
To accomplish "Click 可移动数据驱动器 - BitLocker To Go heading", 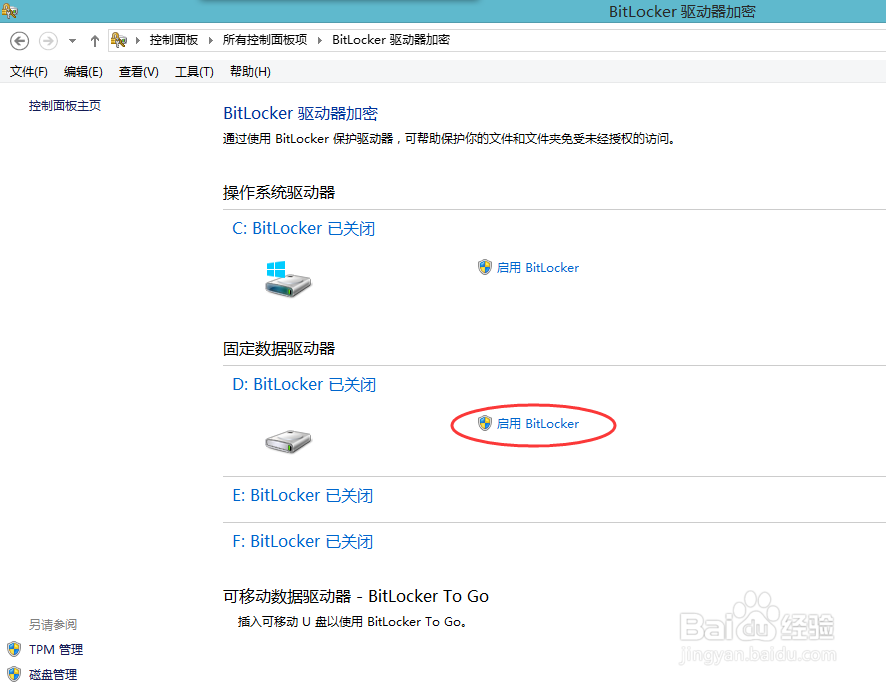I will (x=356, y=596).
